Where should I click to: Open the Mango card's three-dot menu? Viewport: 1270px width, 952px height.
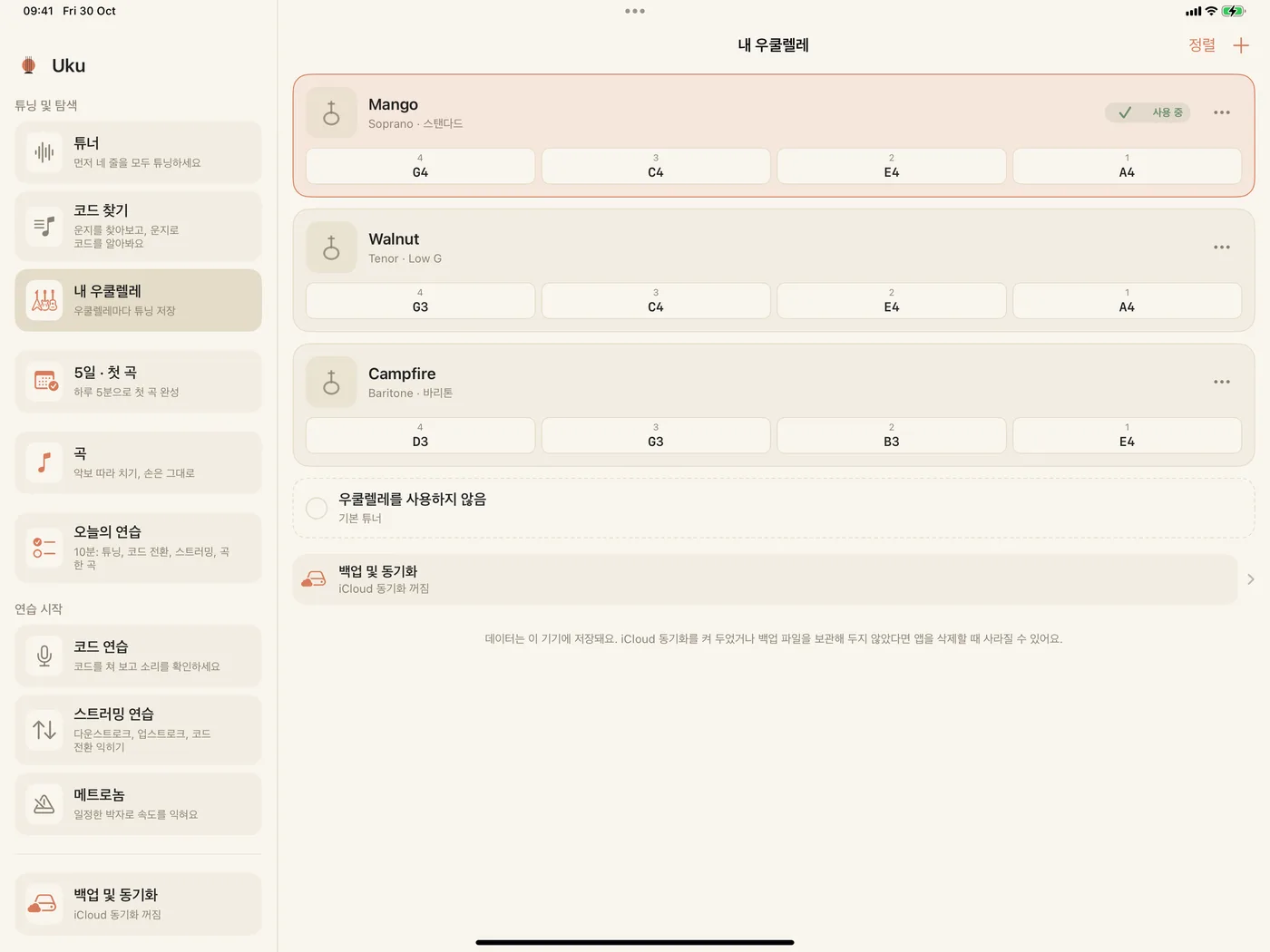(1222, 112)
